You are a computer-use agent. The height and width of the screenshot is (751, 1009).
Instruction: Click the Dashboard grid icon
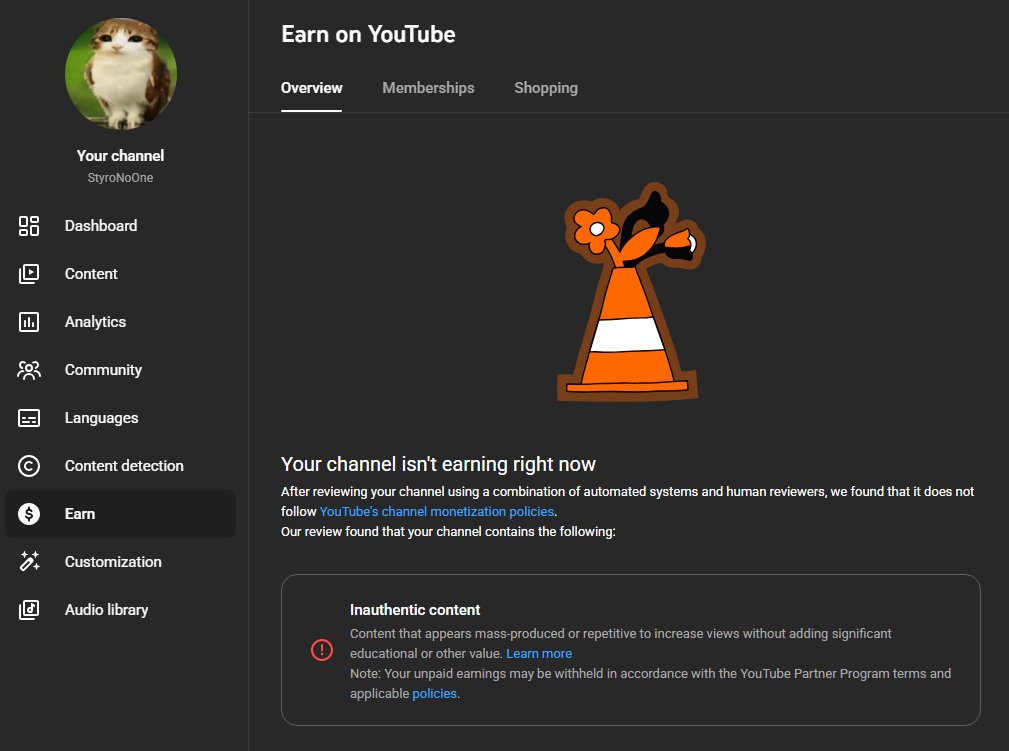[29, 226]
